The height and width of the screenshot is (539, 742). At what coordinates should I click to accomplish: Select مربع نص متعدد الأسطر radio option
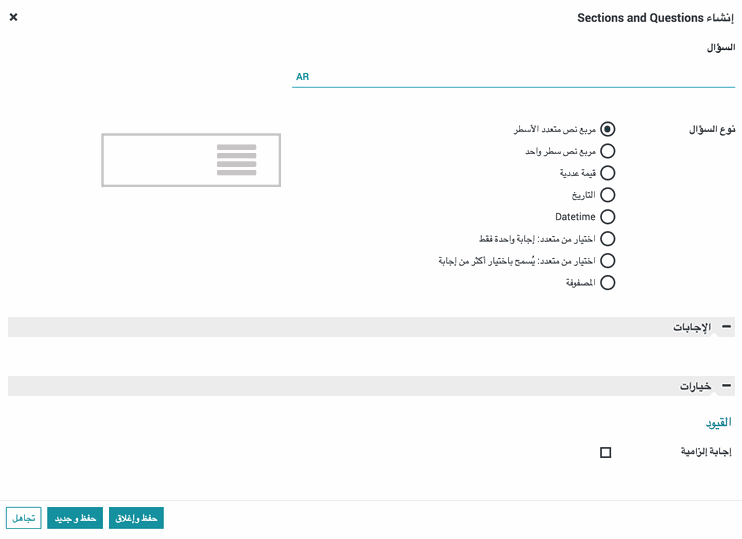607,129
